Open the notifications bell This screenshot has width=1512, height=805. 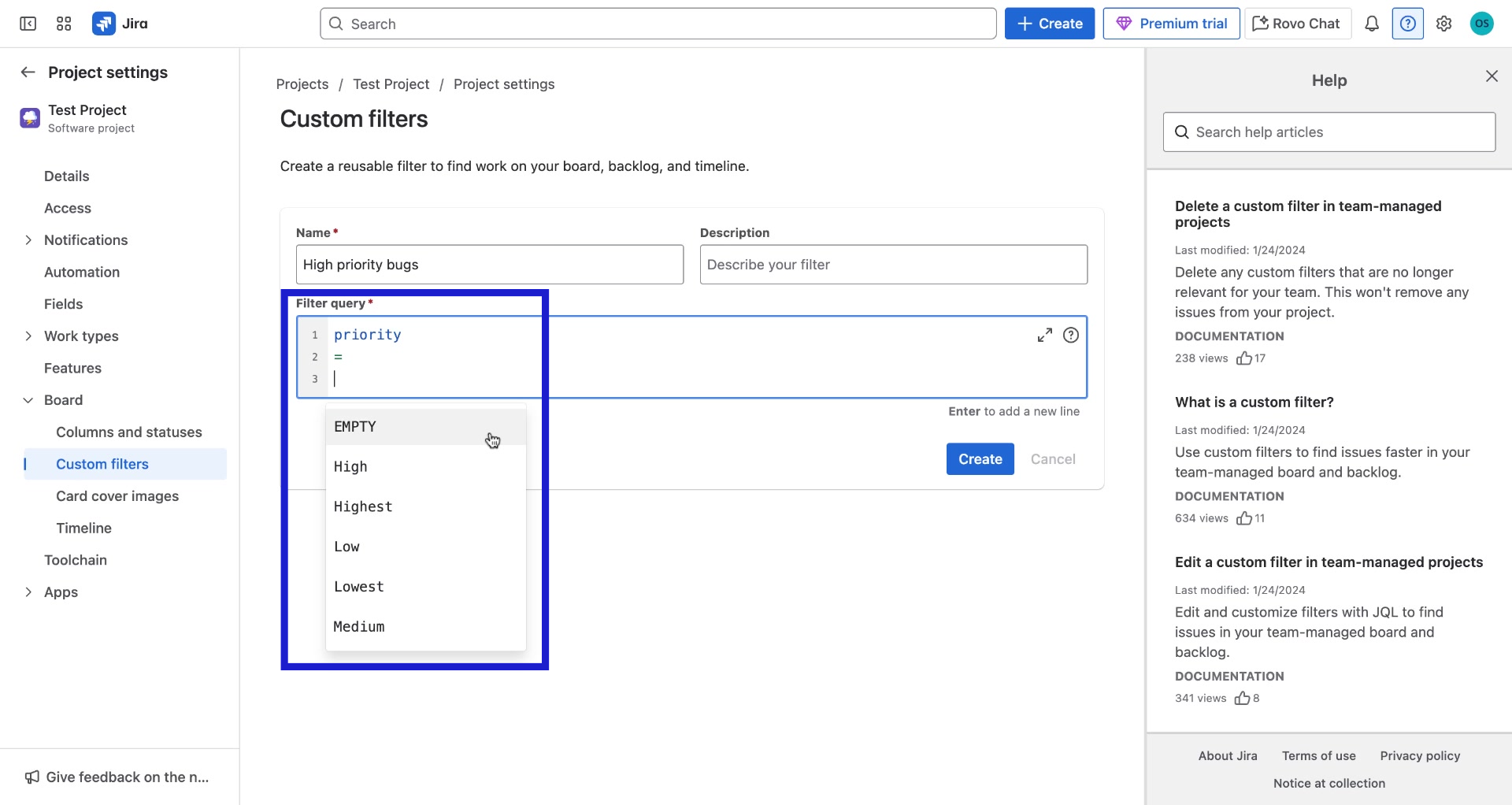[1371, 24]
